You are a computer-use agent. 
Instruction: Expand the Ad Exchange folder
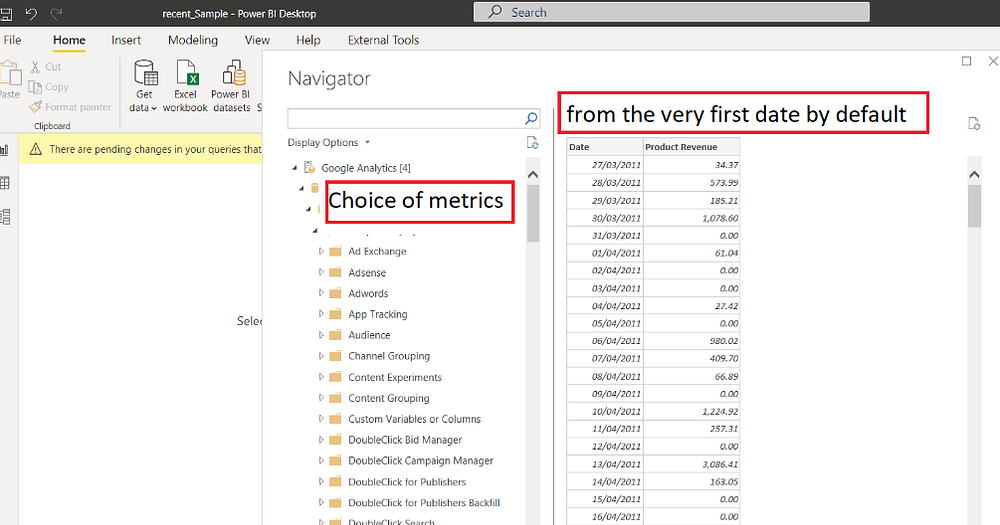tap(321, 251)
